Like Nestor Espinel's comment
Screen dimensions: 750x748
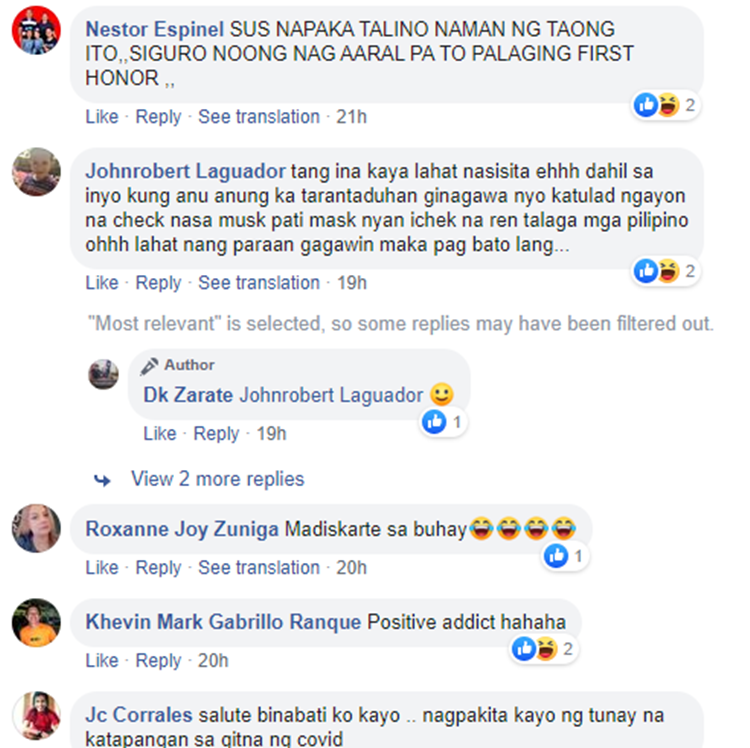tap(102, 117)
